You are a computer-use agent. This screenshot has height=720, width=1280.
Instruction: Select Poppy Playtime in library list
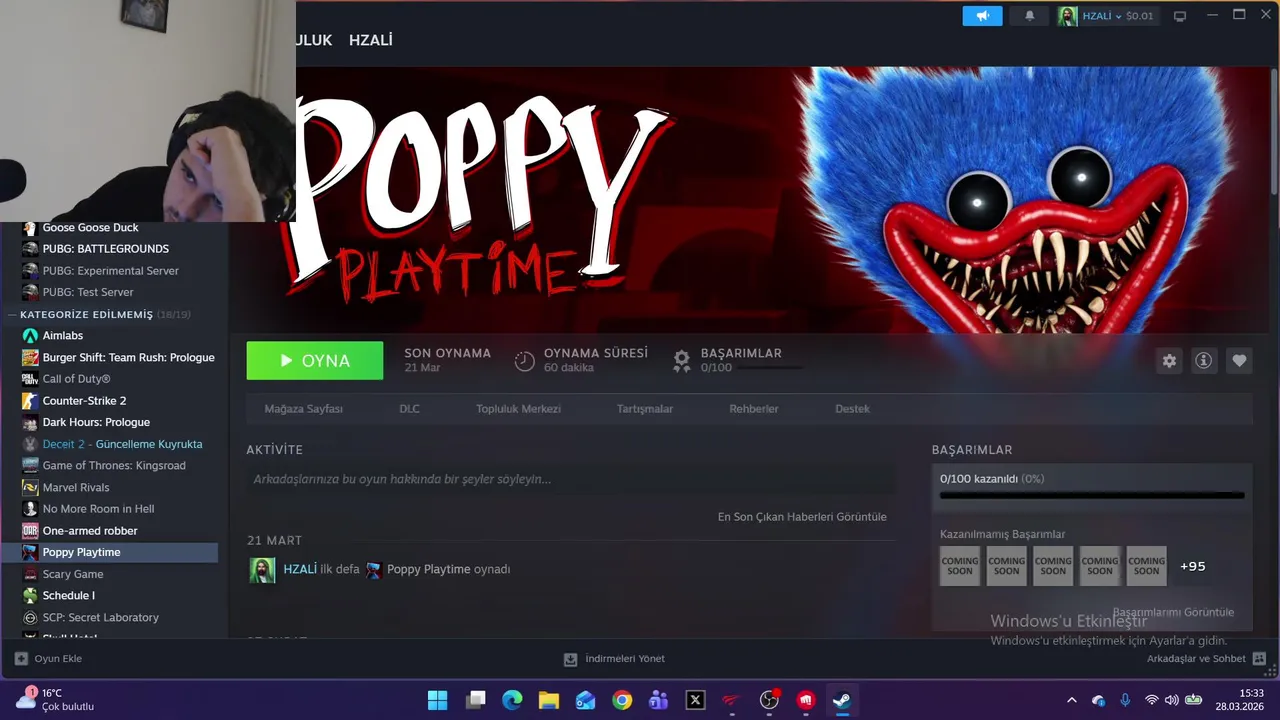pyautogui.click(x=110, y=552)
